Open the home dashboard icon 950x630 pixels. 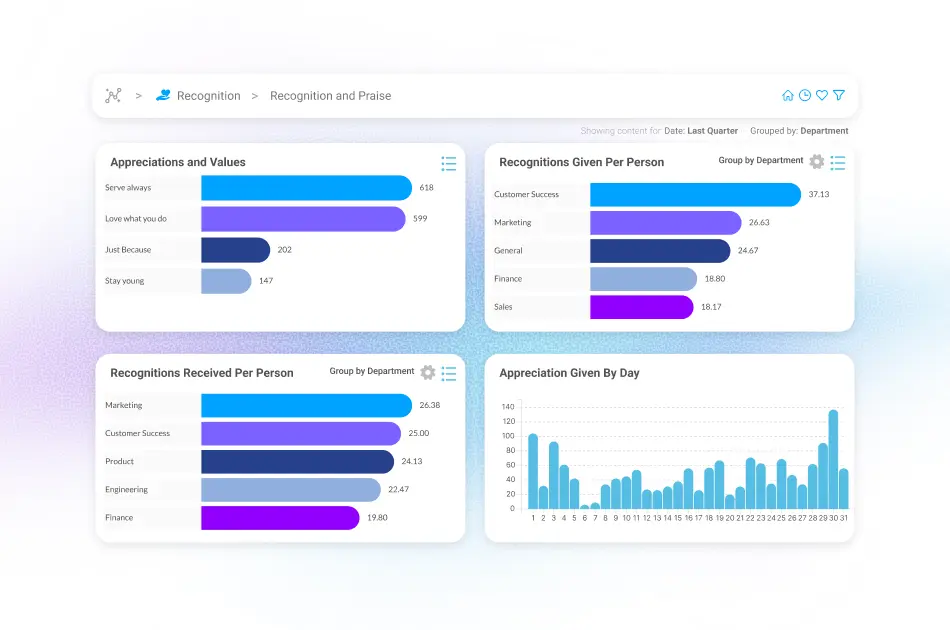pyautogui.click(x=788, y=95)
